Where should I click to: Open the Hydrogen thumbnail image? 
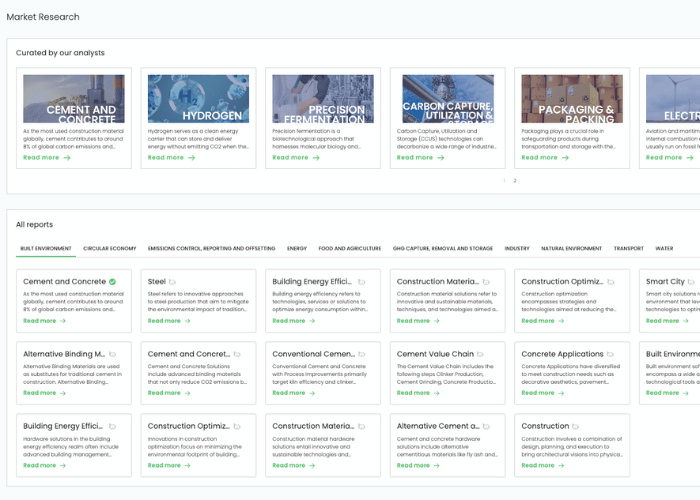click(199, 99)
